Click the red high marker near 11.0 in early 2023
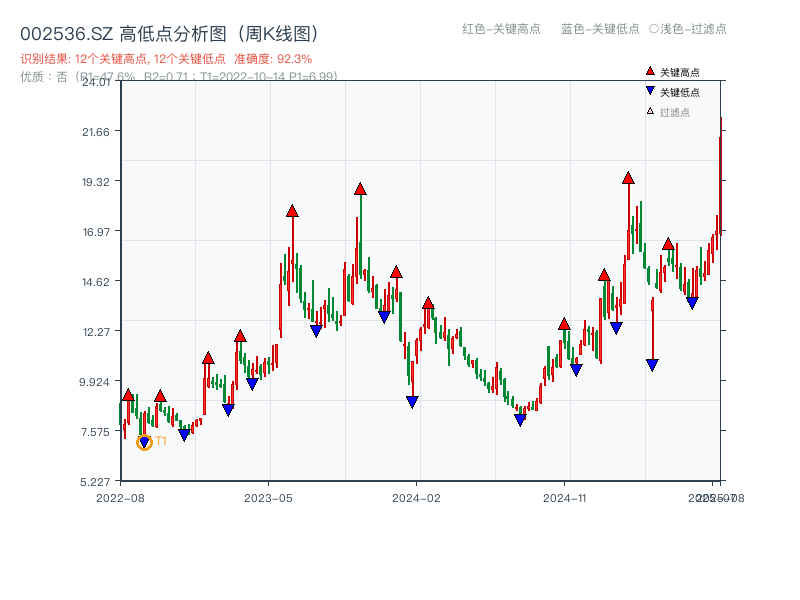The width and height of the screenshot is (800, 600). pos(208,358)
